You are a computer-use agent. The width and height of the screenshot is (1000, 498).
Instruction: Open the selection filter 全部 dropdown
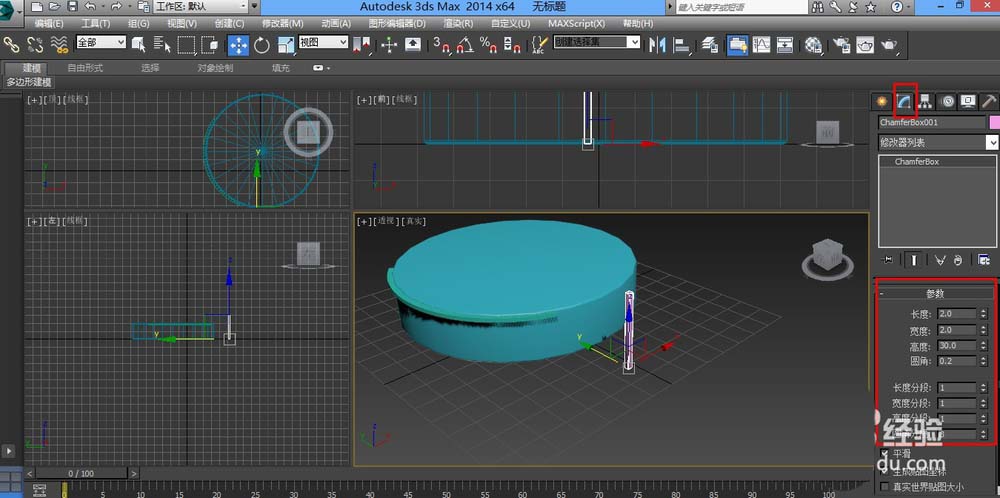click(101, 43)
